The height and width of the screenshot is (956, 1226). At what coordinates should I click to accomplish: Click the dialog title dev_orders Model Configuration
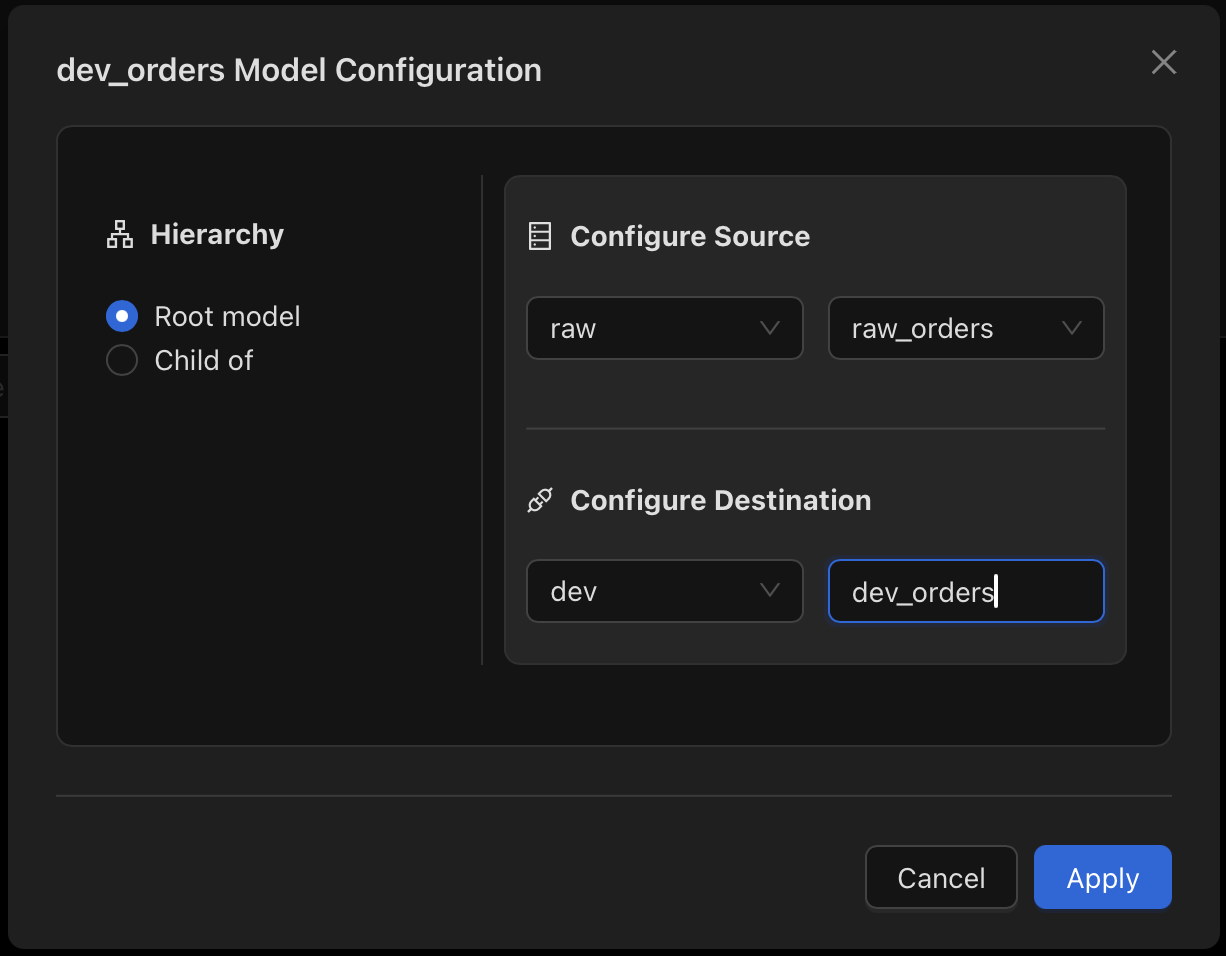(x=299, y=71)
